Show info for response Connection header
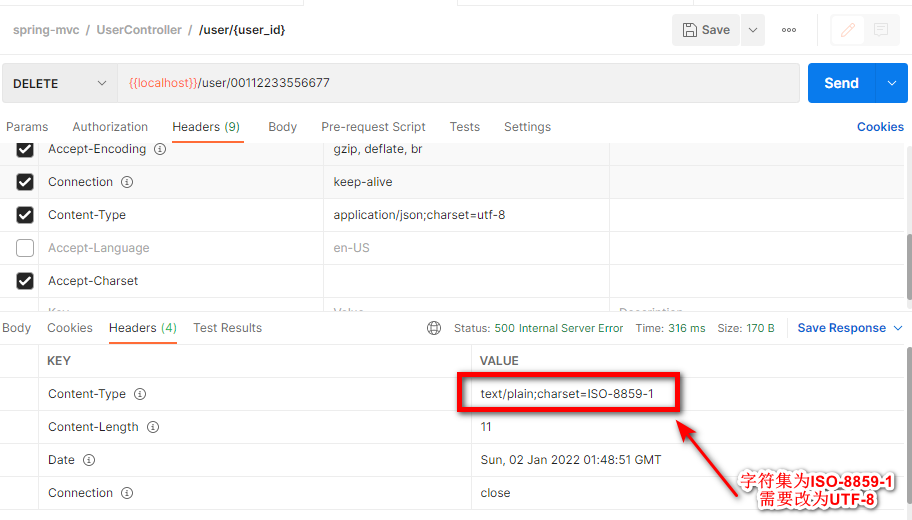The height and width of the screenshot is (520, 912). [127, 493]
